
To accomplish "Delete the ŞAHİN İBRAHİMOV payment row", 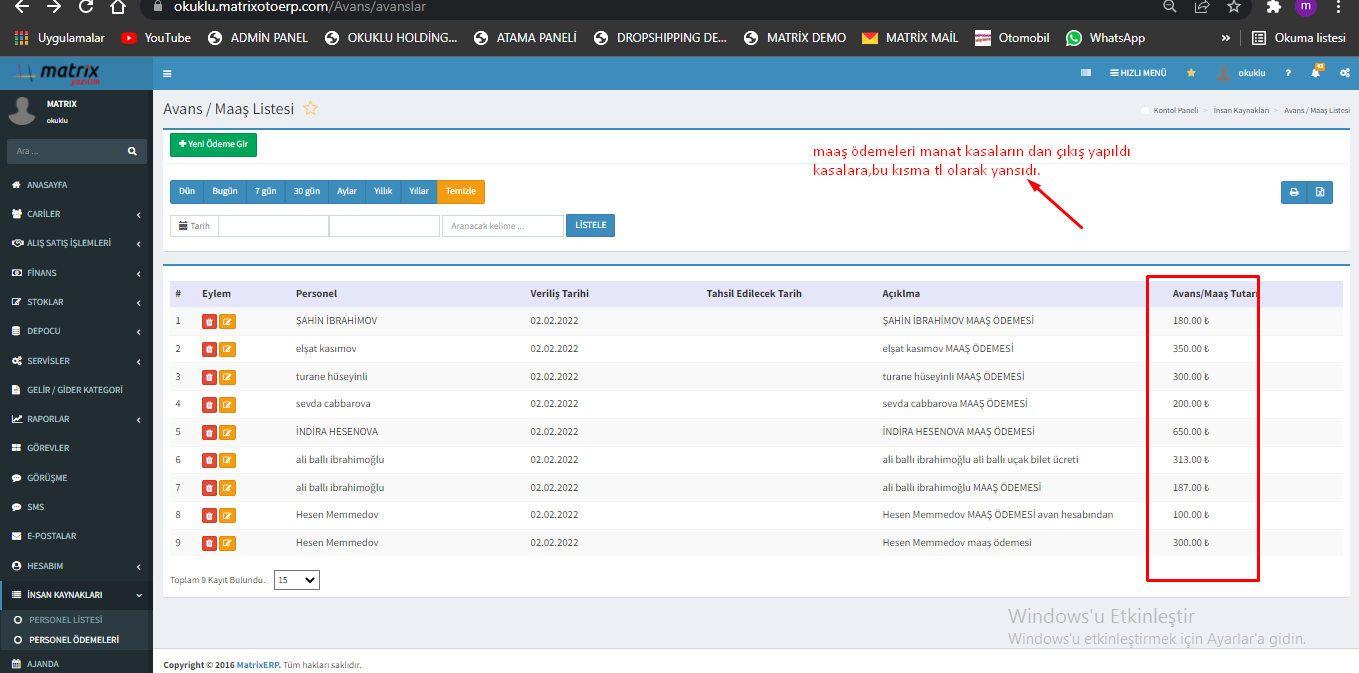I will 209,321.
